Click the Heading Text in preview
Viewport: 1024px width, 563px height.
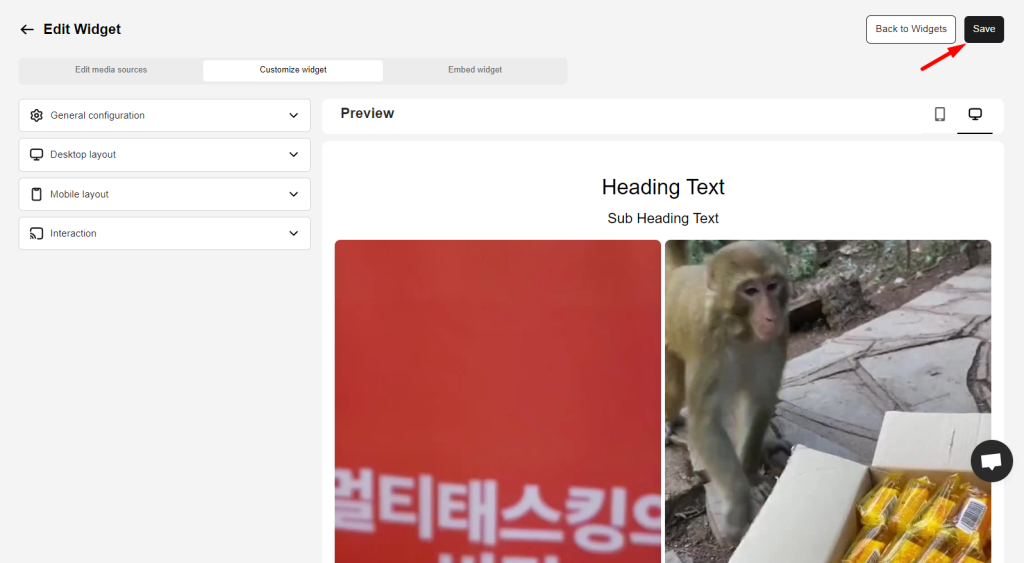(x=663, y=187)
